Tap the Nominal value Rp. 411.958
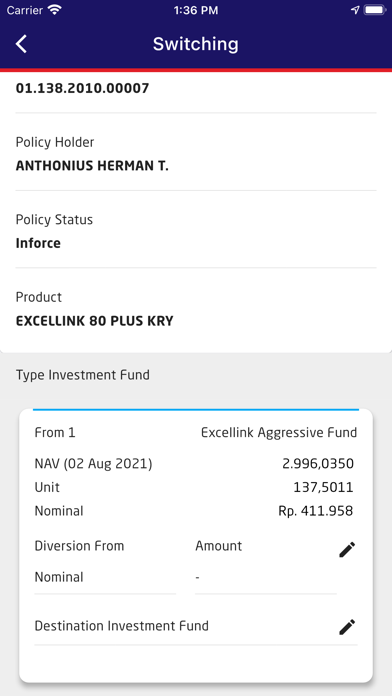The height and width of the screenshot is (696, 392). [316, 511]
